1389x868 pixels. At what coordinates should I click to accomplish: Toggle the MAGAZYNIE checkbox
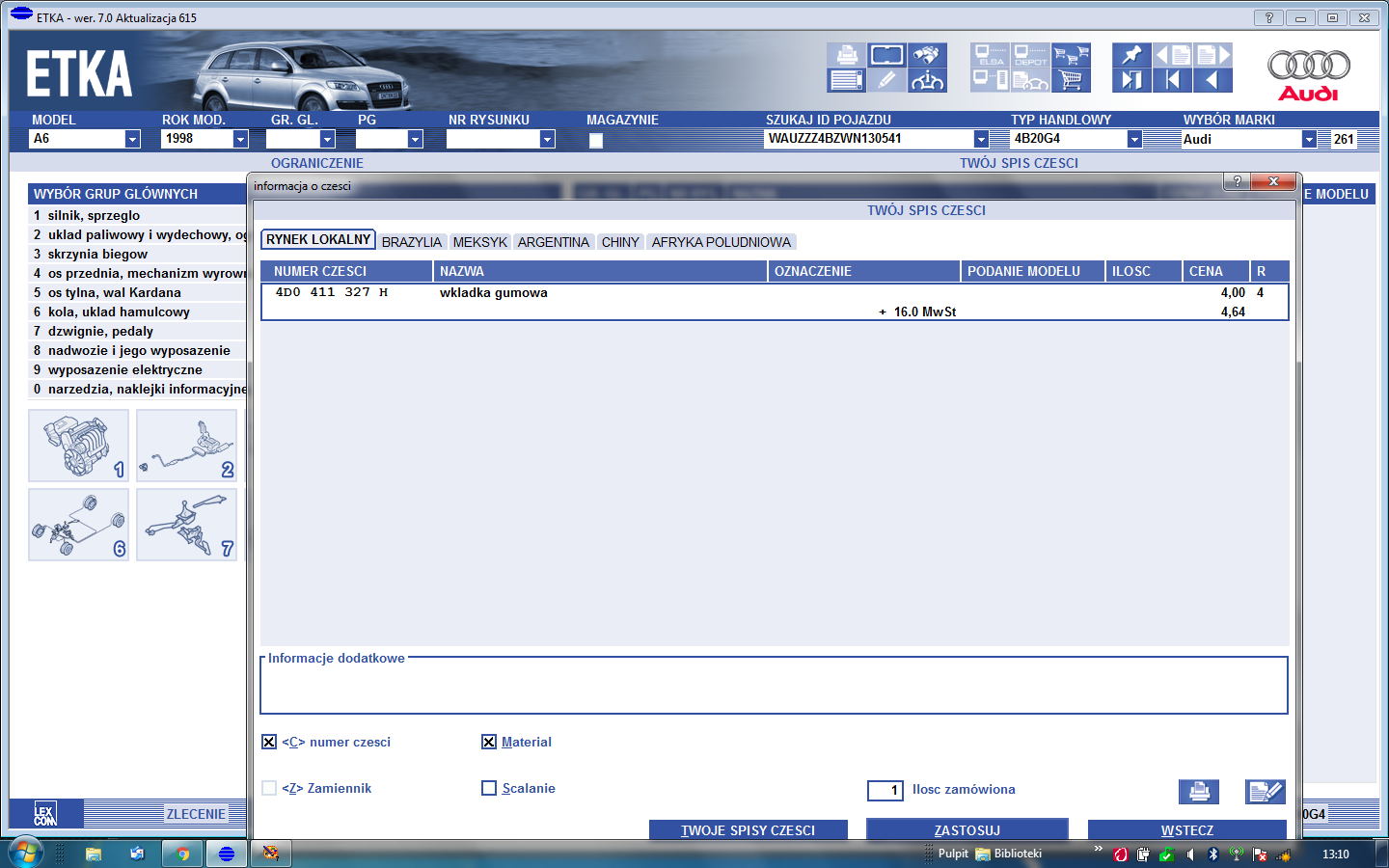click(x=596, y=141)
